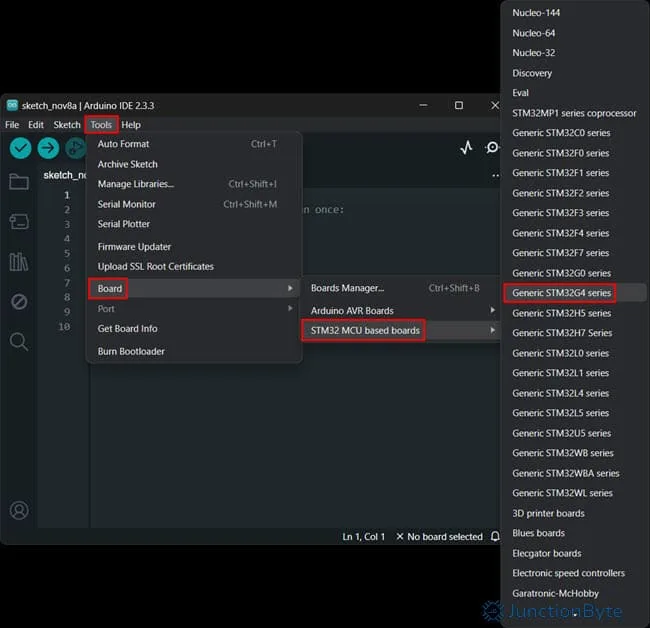650x628 pixels.
Task: Open Library Manager books sidebar icon
Action: (x=19, y=262)
